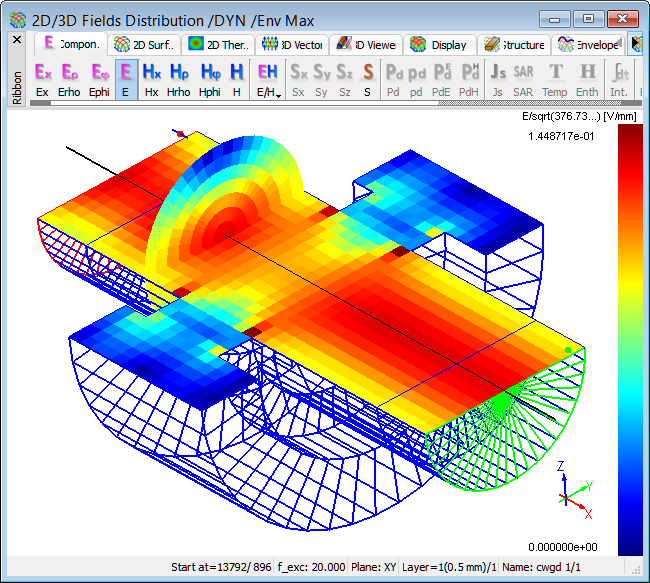Close the ribbon panel with X
The width and height of the screenshot is (650, 583).
[16, 41]
